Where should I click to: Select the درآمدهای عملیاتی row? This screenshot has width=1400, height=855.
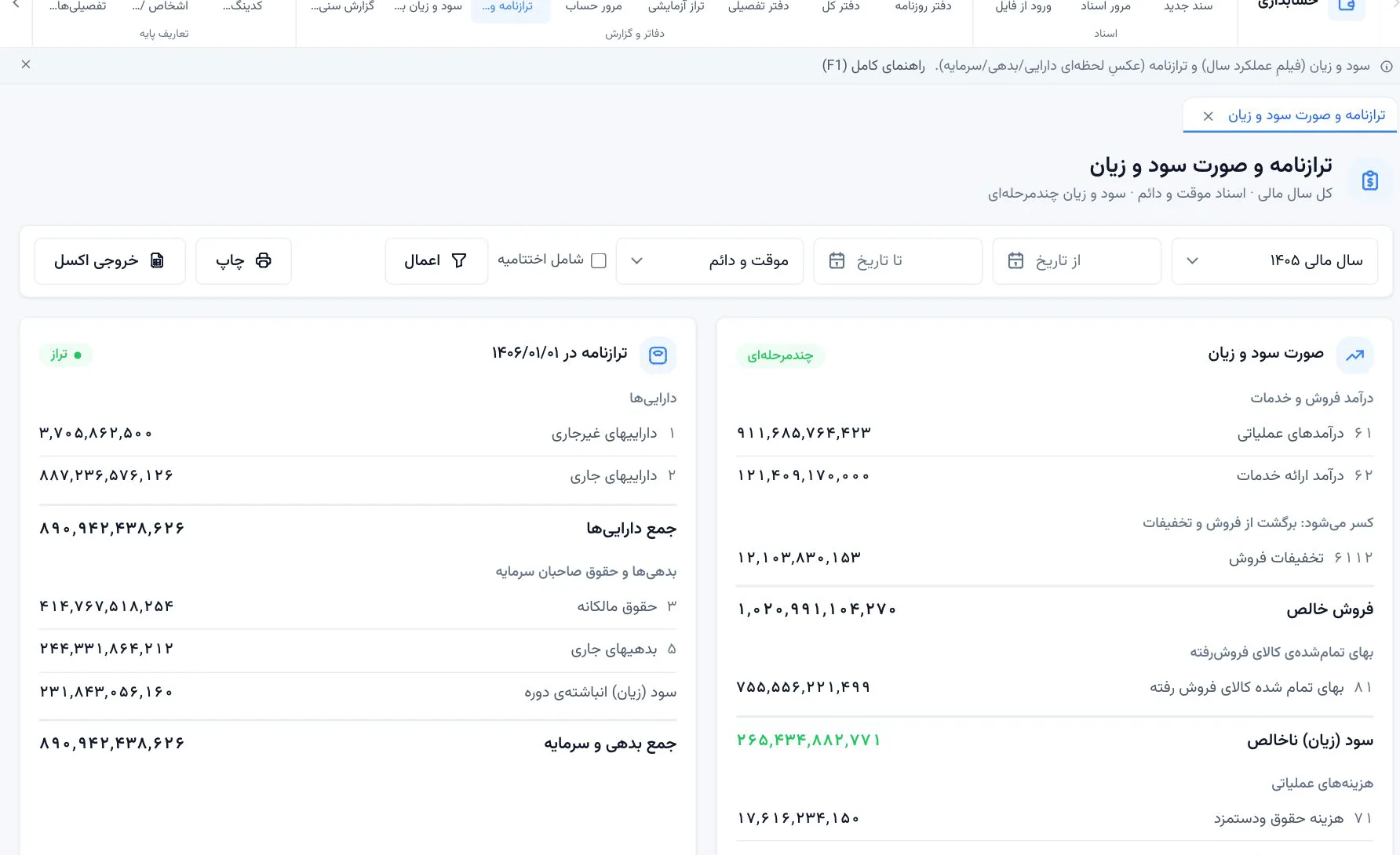click(1055, 434)
